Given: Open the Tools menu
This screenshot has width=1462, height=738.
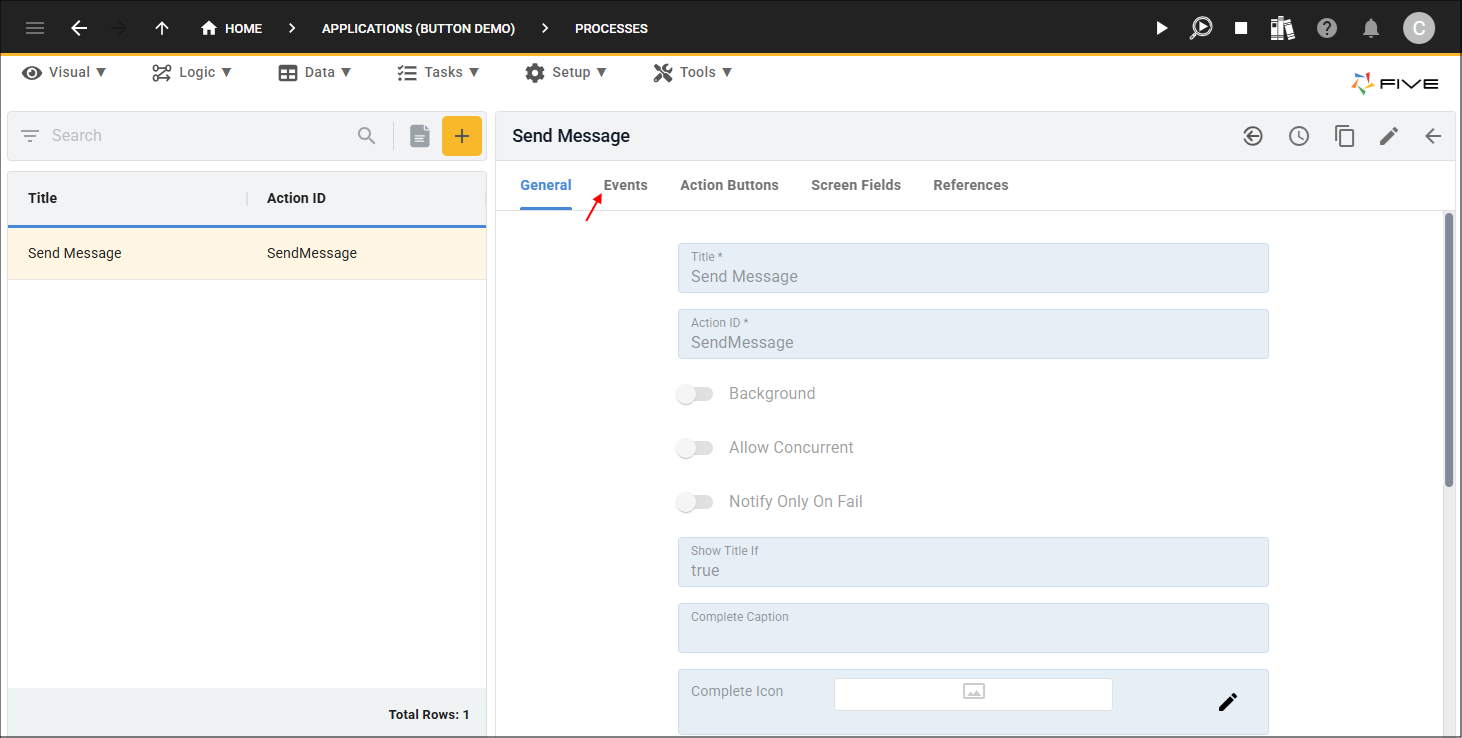Looking at the screenshot, I should coord(693,72).
